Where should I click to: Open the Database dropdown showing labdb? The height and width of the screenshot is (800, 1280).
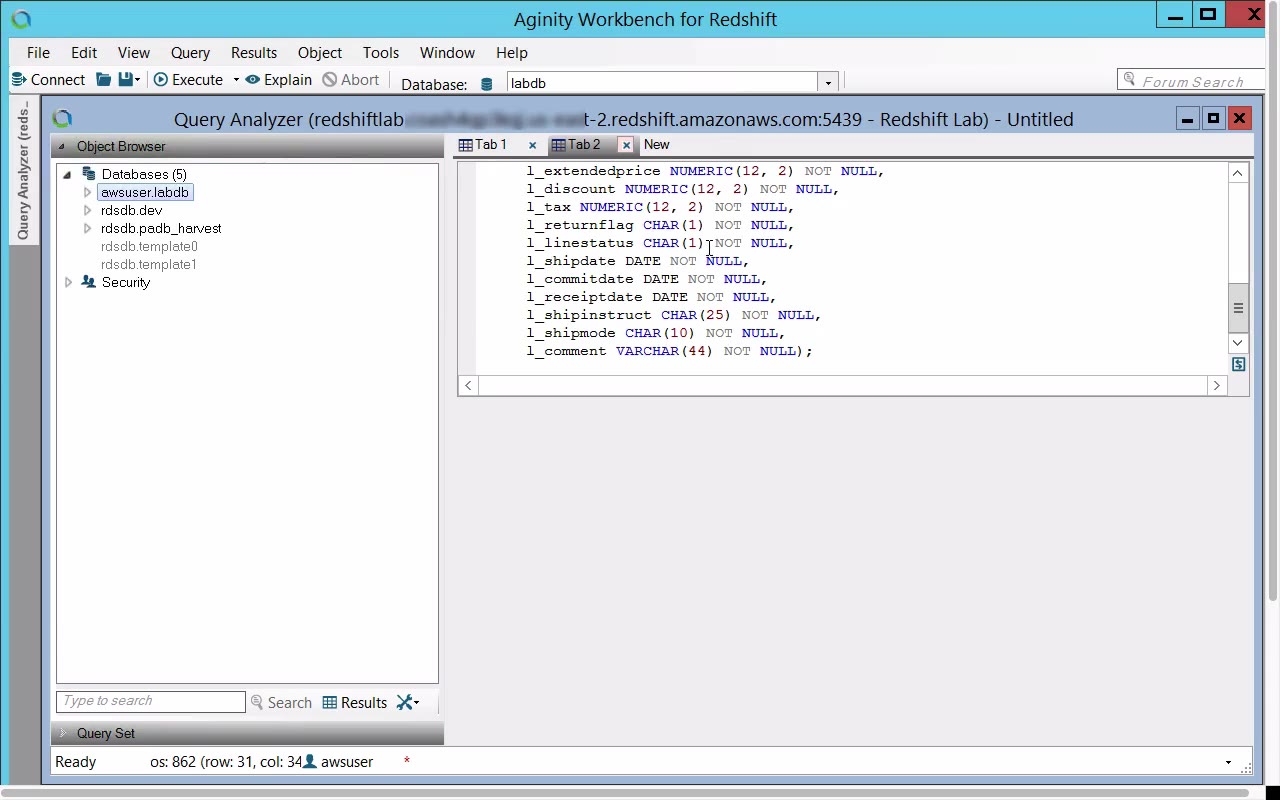[827, 83]
